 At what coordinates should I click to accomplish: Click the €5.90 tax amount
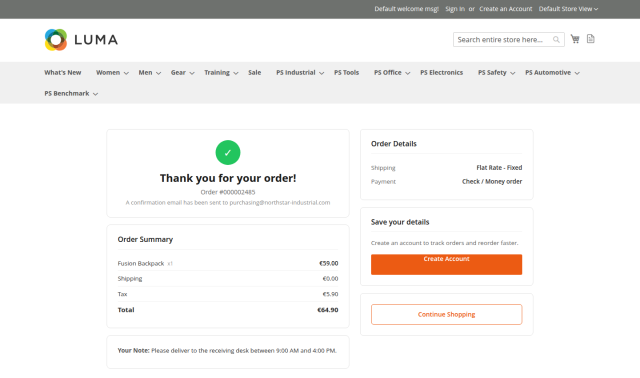(330, 294)
